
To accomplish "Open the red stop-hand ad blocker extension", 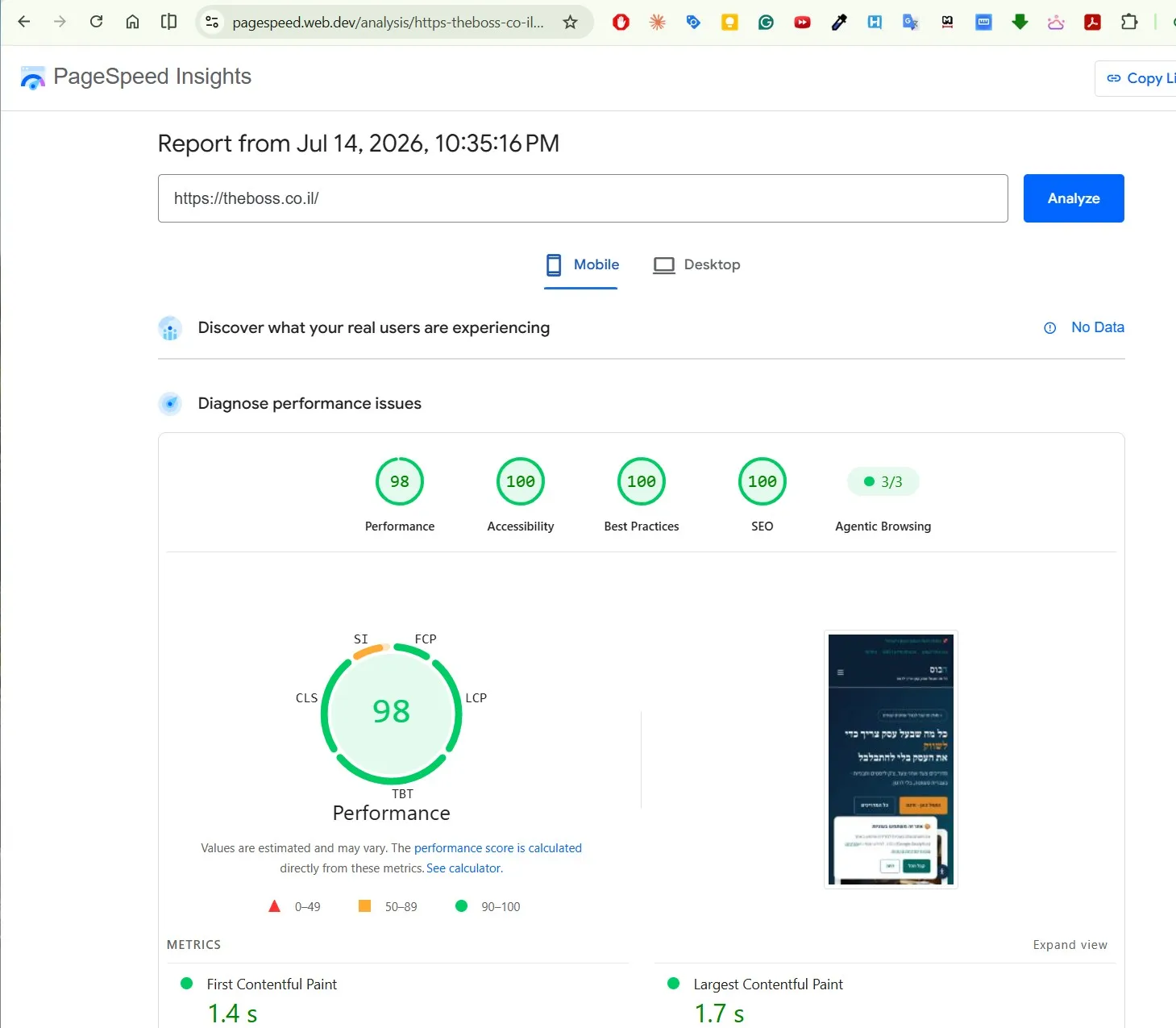I will (621, 22).
